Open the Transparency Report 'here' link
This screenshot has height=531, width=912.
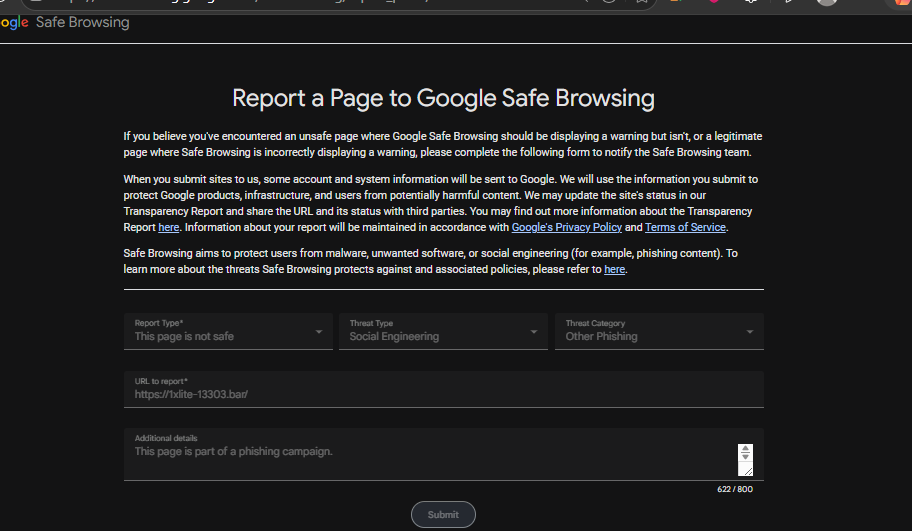(169, 227)
